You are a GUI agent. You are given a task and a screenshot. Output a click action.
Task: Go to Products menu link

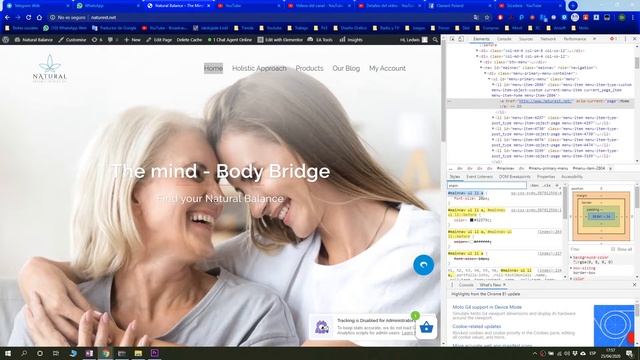[309, 69]
